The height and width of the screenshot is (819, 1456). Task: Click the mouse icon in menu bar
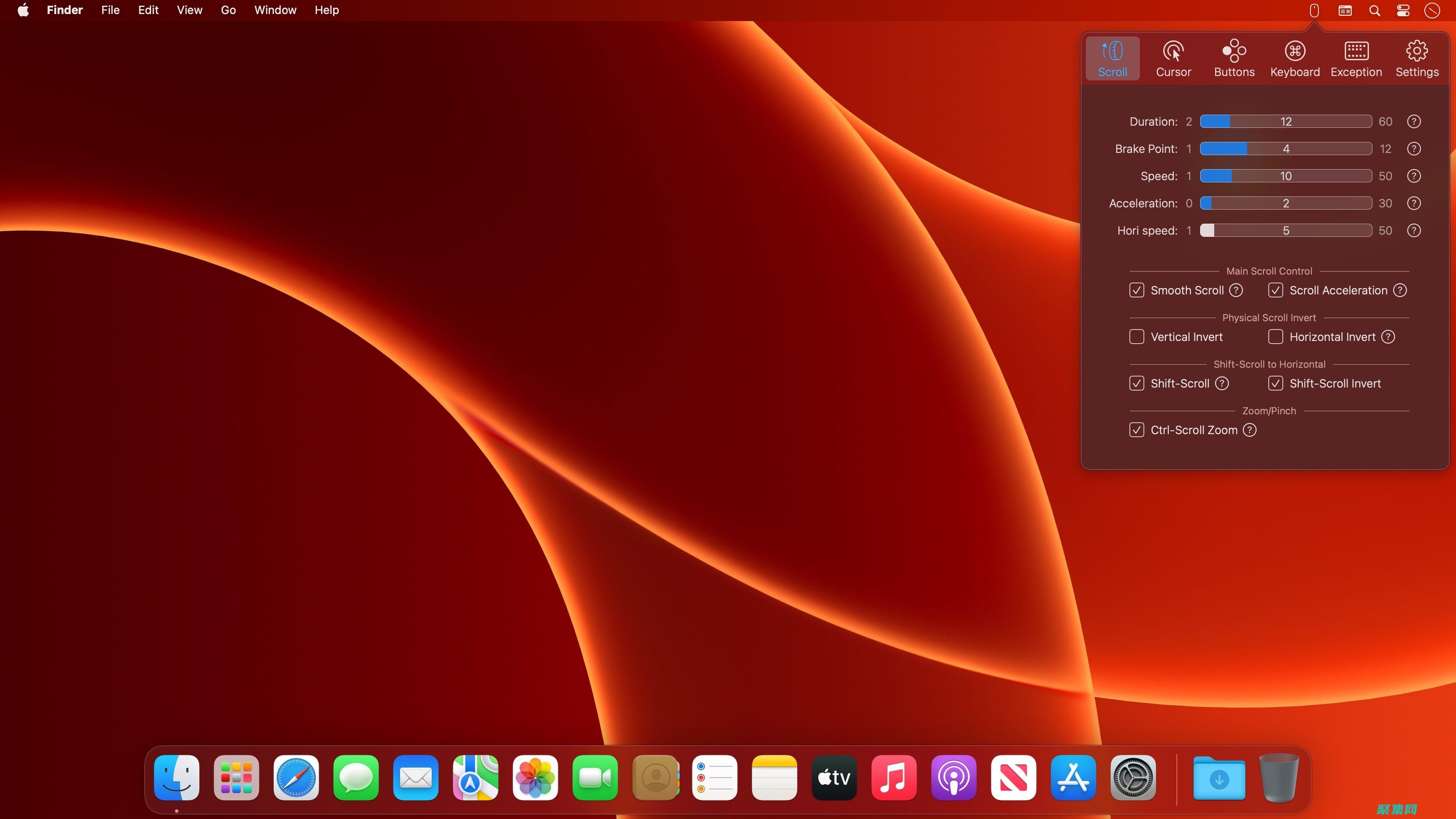click(x=1314, y=10)
